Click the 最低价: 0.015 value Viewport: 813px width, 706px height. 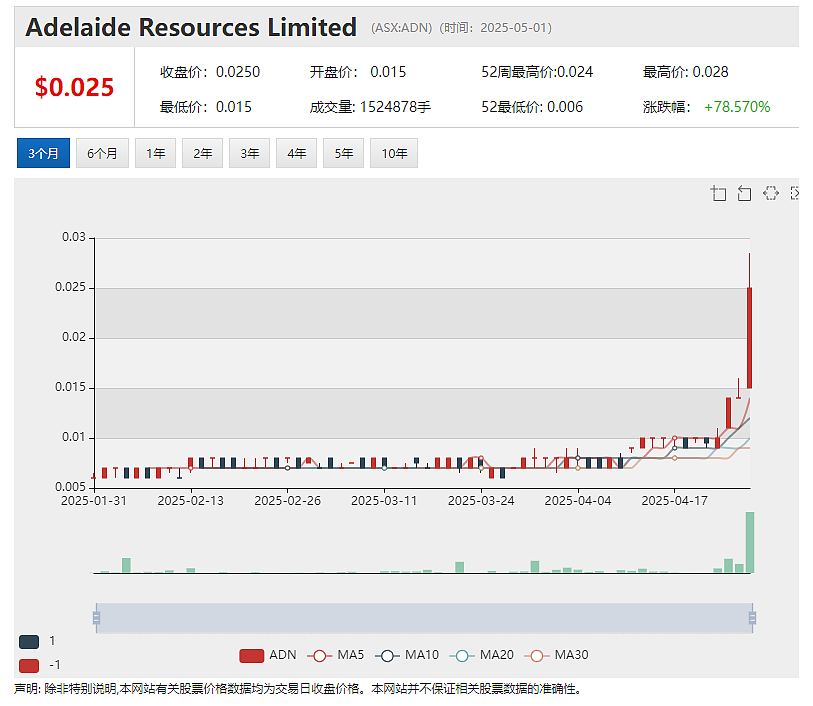pyautogui.click(x=205, y=107)
